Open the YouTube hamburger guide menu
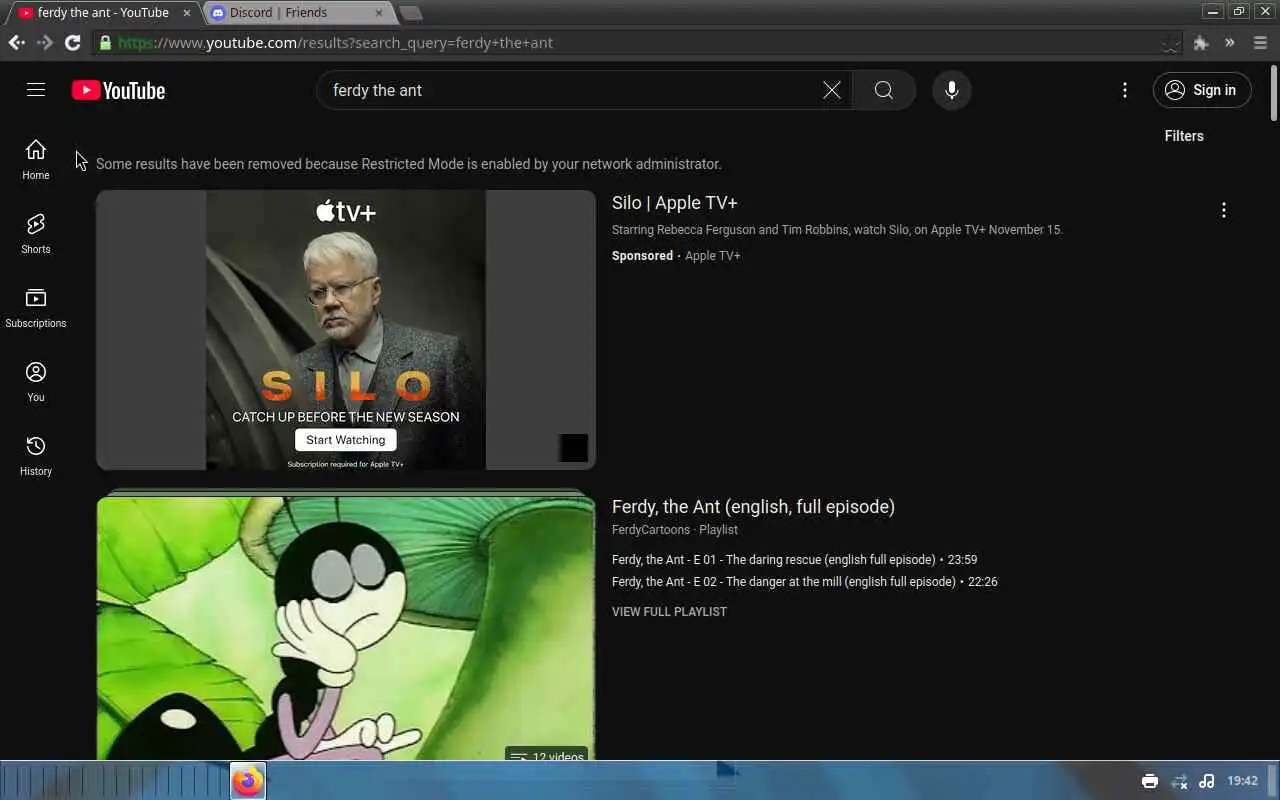This screenshot has width=1280, height=800. [x=36, y=90]
